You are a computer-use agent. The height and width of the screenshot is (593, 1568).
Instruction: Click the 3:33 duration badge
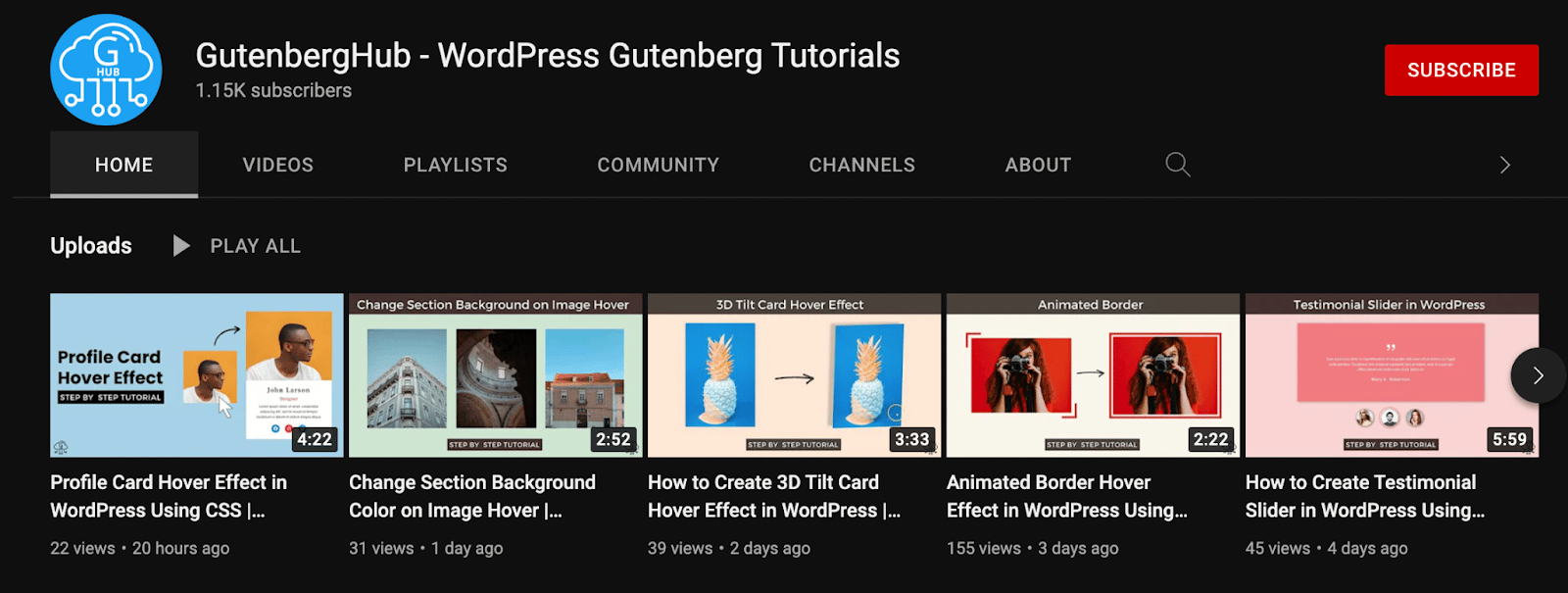[x=911, y=439]
